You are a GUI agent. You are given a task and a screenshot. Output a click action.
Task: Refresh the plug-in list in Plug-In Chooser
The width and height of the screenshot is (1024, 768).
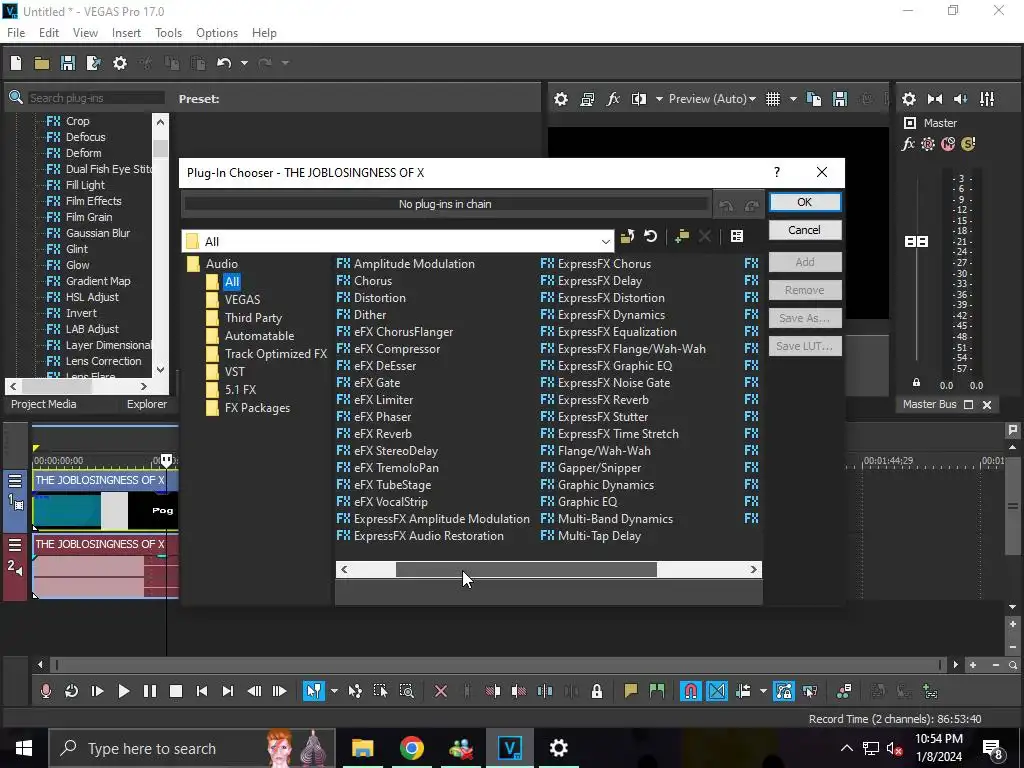[x=650, y=236]
